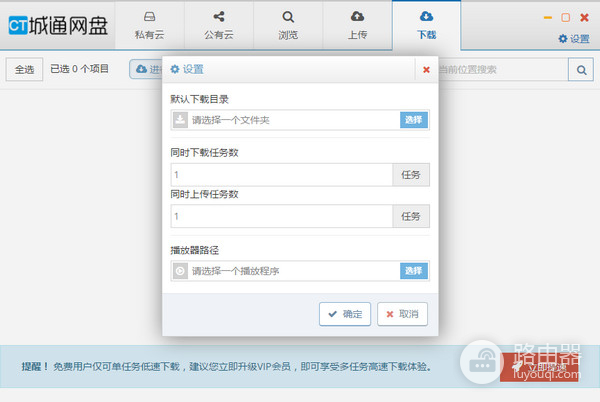Click the cloud button beside 已选 0 个项目
Viewport: 600px width, 402px height.
pos(146,69)
